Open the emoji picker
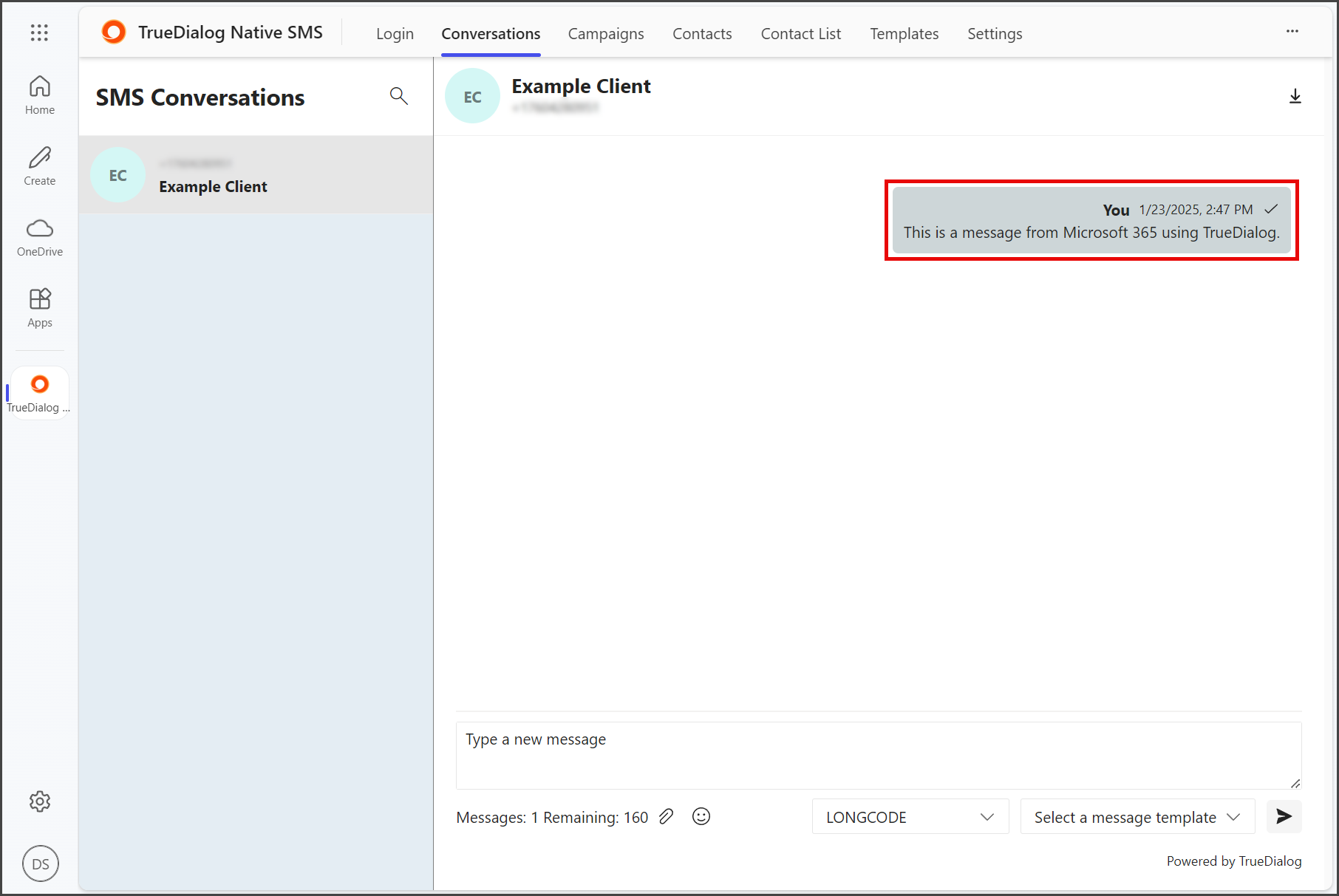 pyautogui.click(x=701, y=816)
